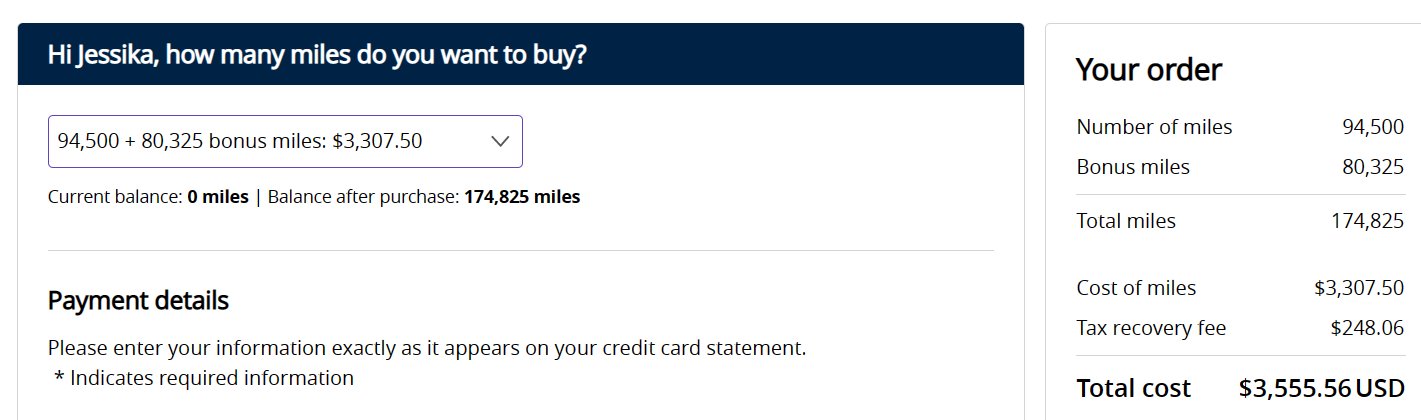
Task: Click the 'Balance after purchase' 174,825 miles text
Action: (x=424, y=197)
